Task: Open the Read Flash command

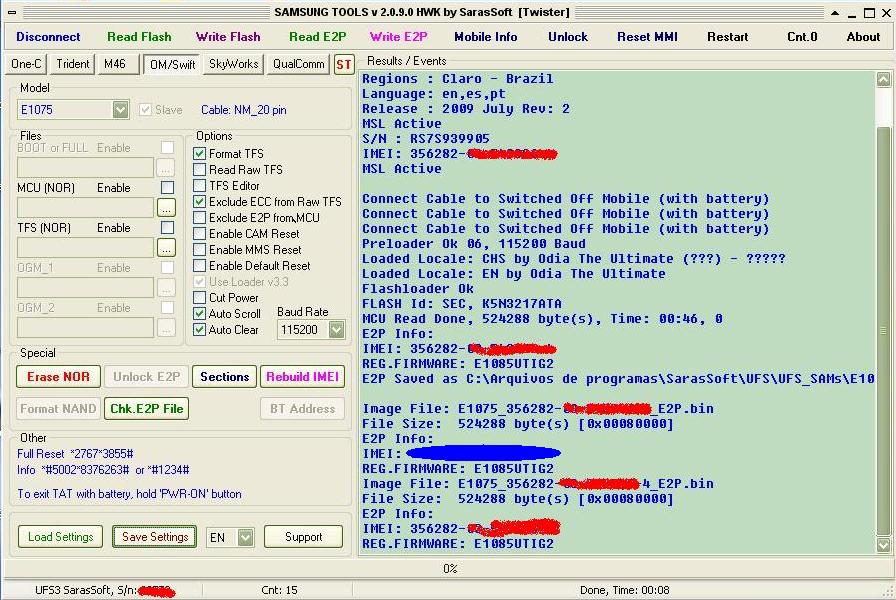Action: coord(139,37)
